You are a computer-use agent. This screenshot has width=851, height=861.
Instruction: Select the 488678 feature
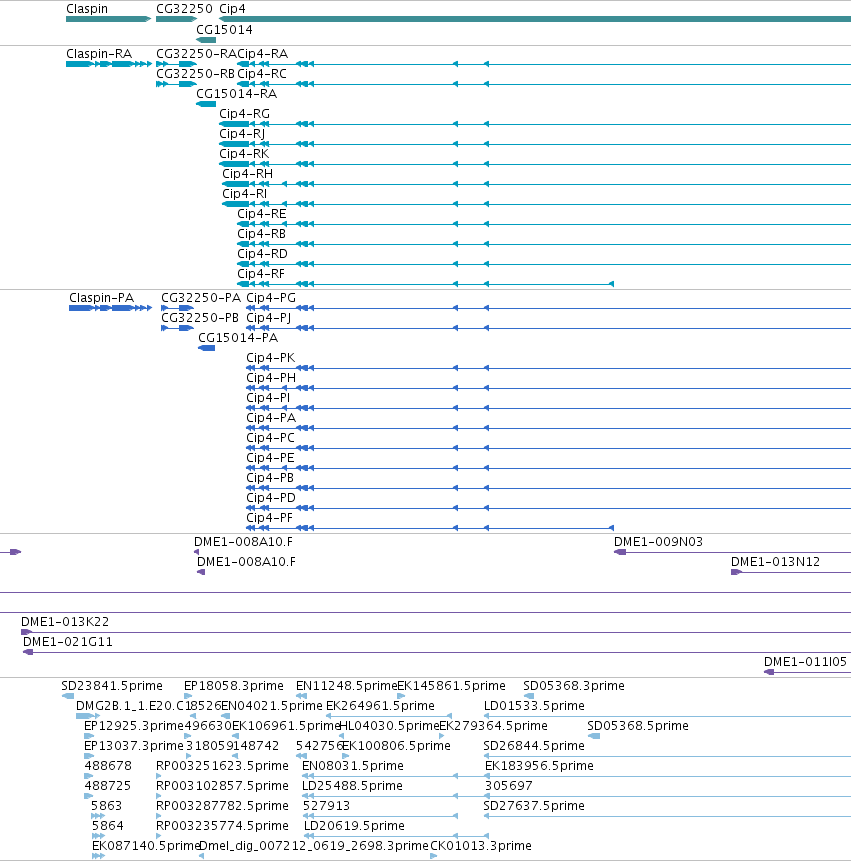pyautogui.click(x=88, y=776)
